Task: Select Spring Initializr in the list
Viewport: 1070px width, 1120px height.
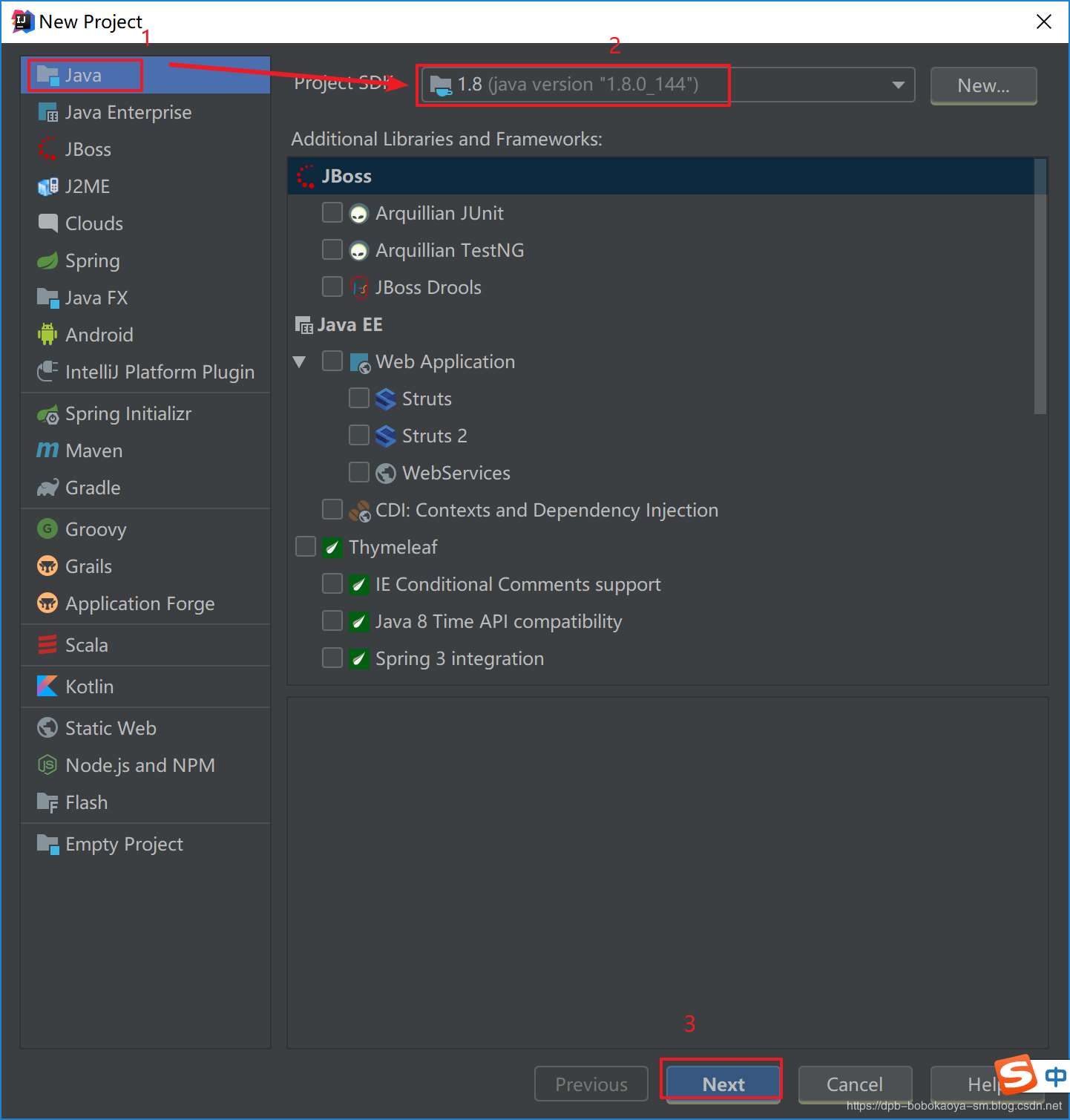Action: tap(145, 413)
